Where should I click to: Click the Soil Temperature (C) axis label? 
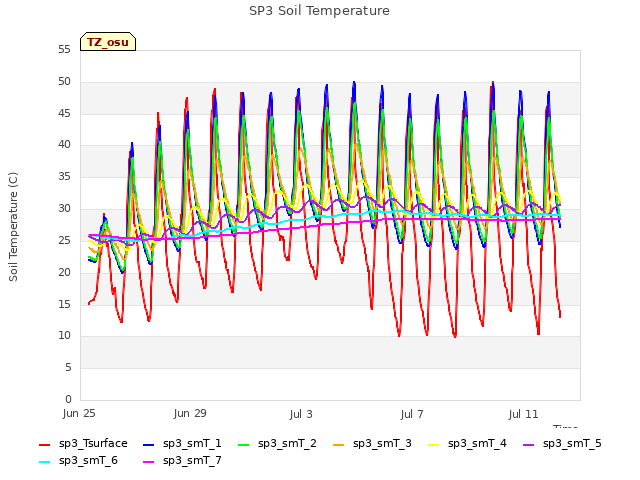tap(13, 227)
